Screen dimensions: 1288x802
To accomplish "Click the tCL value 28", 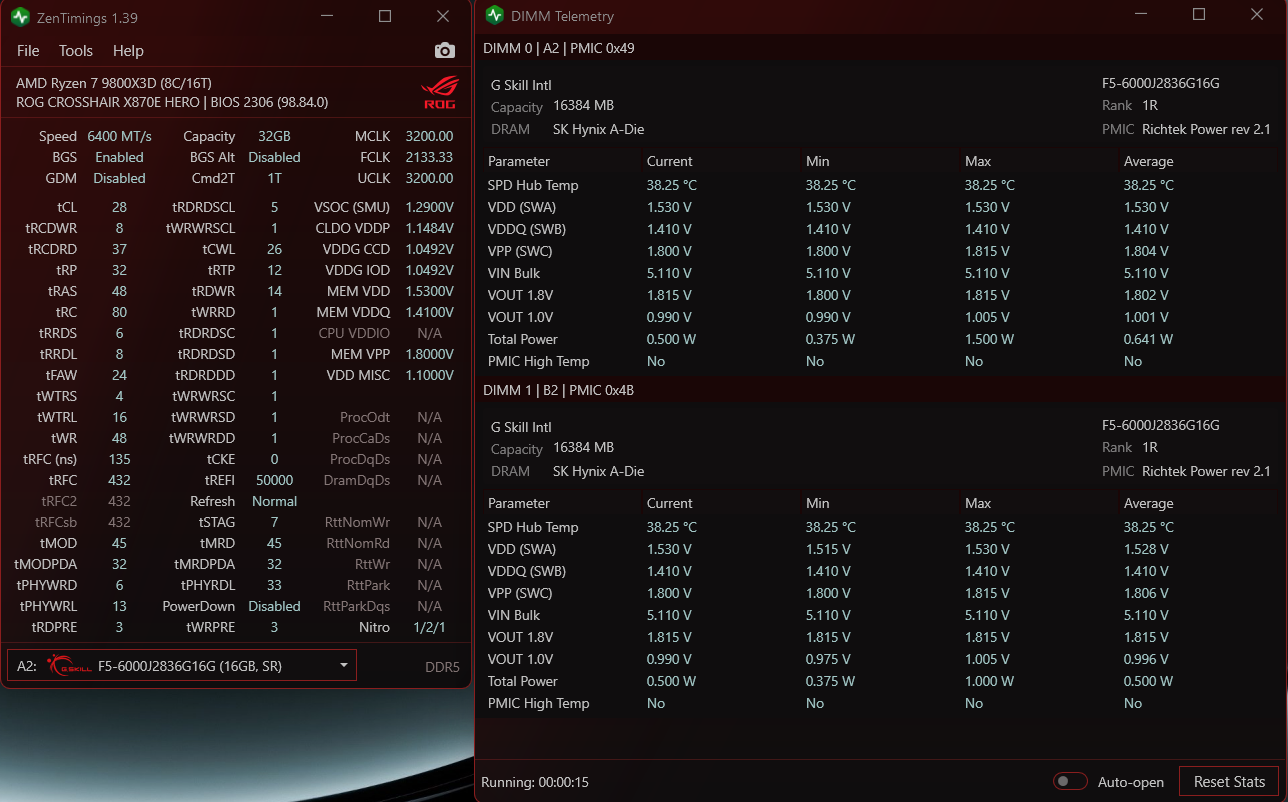I will tap(119, 207).
